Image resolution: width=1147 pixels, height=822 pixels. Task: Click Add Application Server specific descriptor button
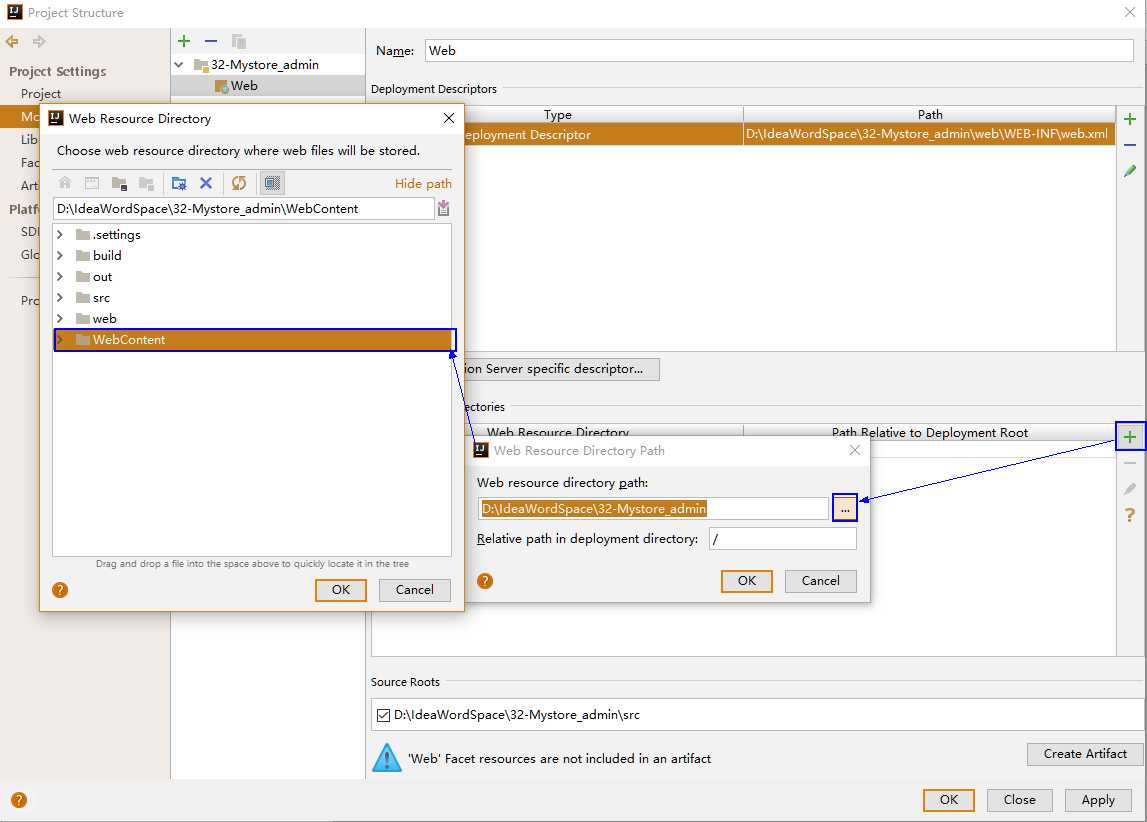[562, 369]
